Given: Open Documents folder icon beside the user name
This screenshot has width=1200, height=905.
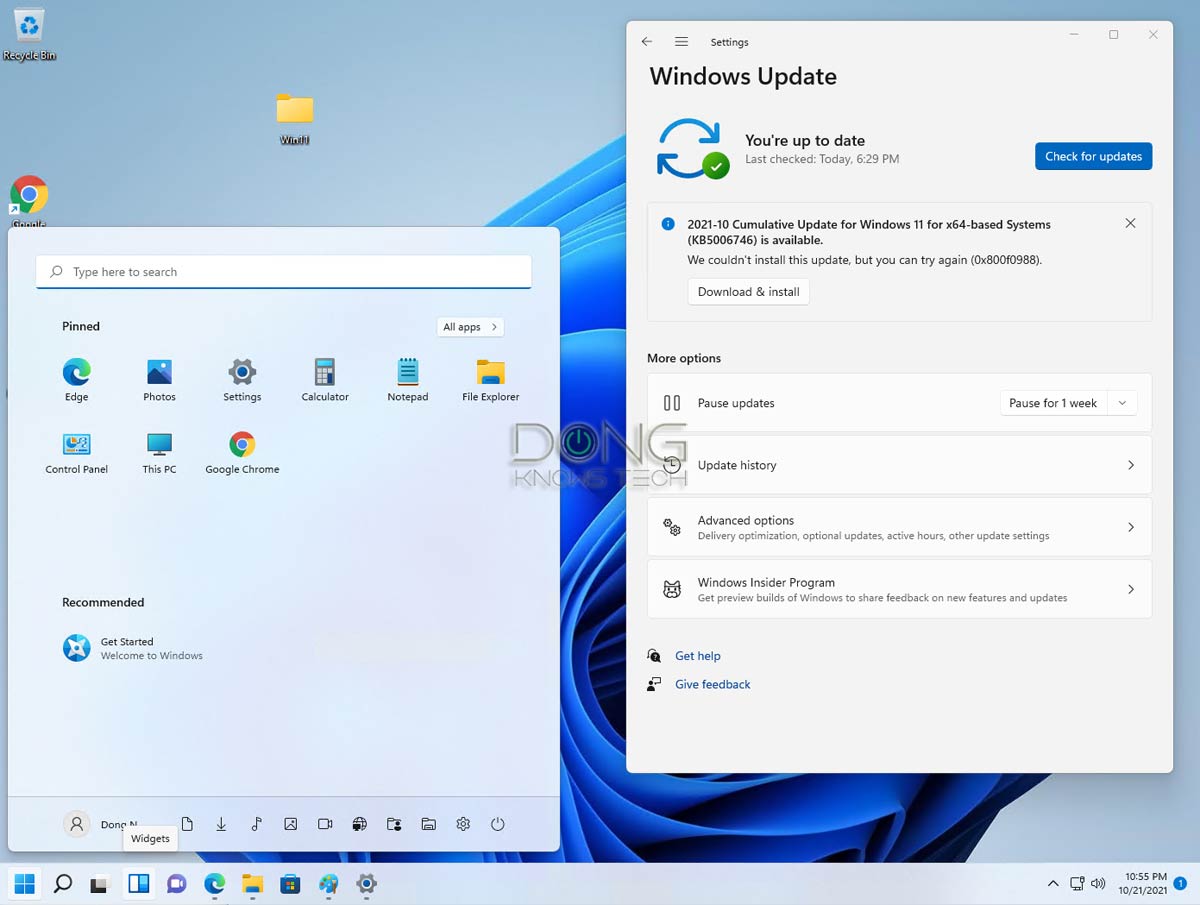Looking at the screenshot, I should (x=187, y=824).
